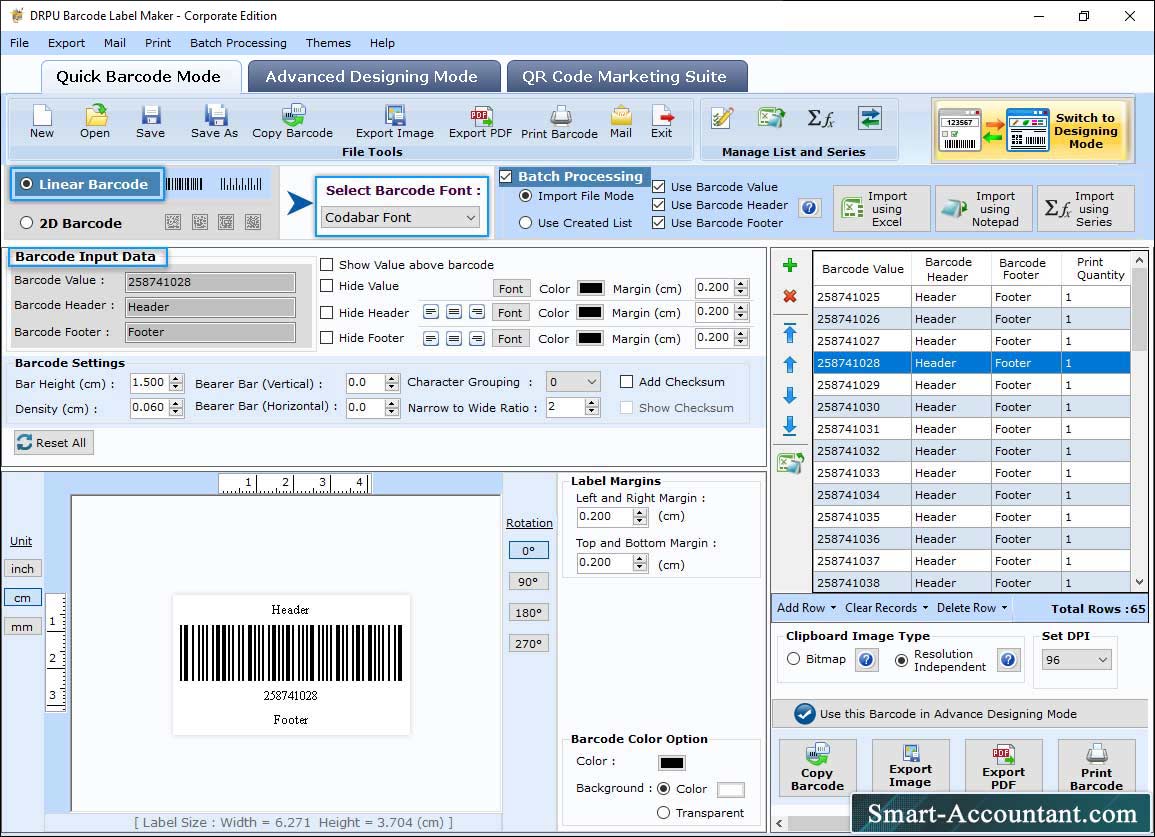Open Select Barcode Font dropdown
The image size is (1155, 837).
coord(401,217)
